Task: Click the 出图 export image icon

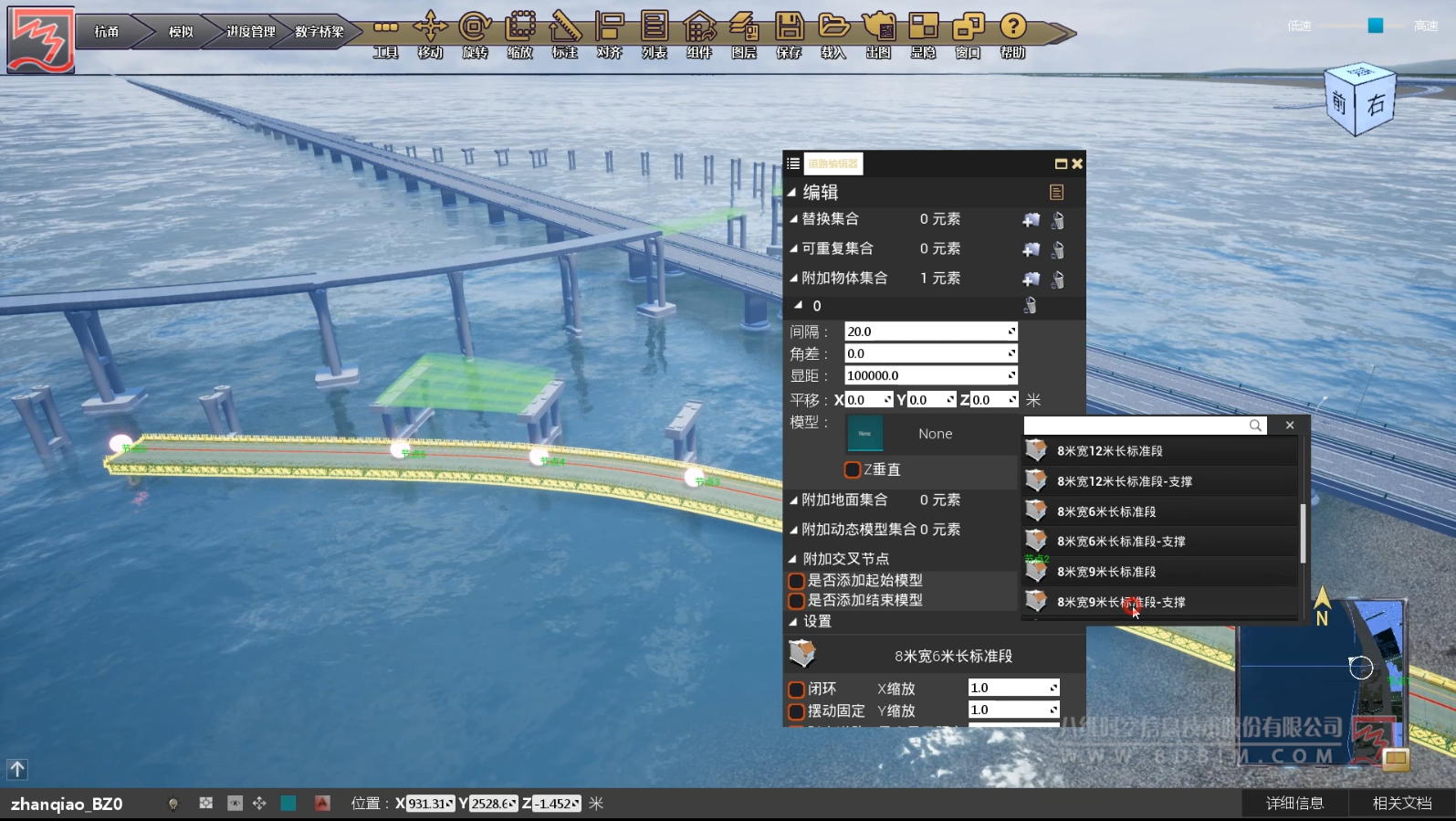Action: coord(878,35)
